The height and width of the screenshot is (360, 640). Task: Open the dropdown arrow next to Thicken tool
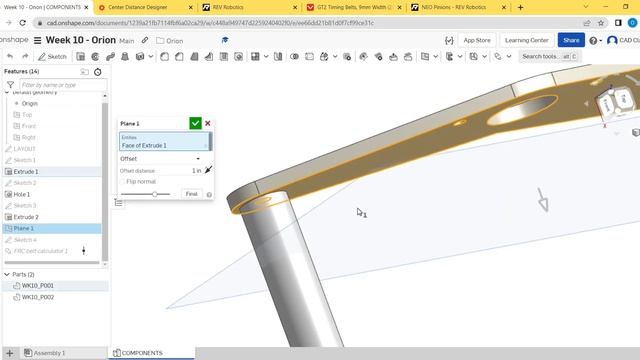point(151,56)
